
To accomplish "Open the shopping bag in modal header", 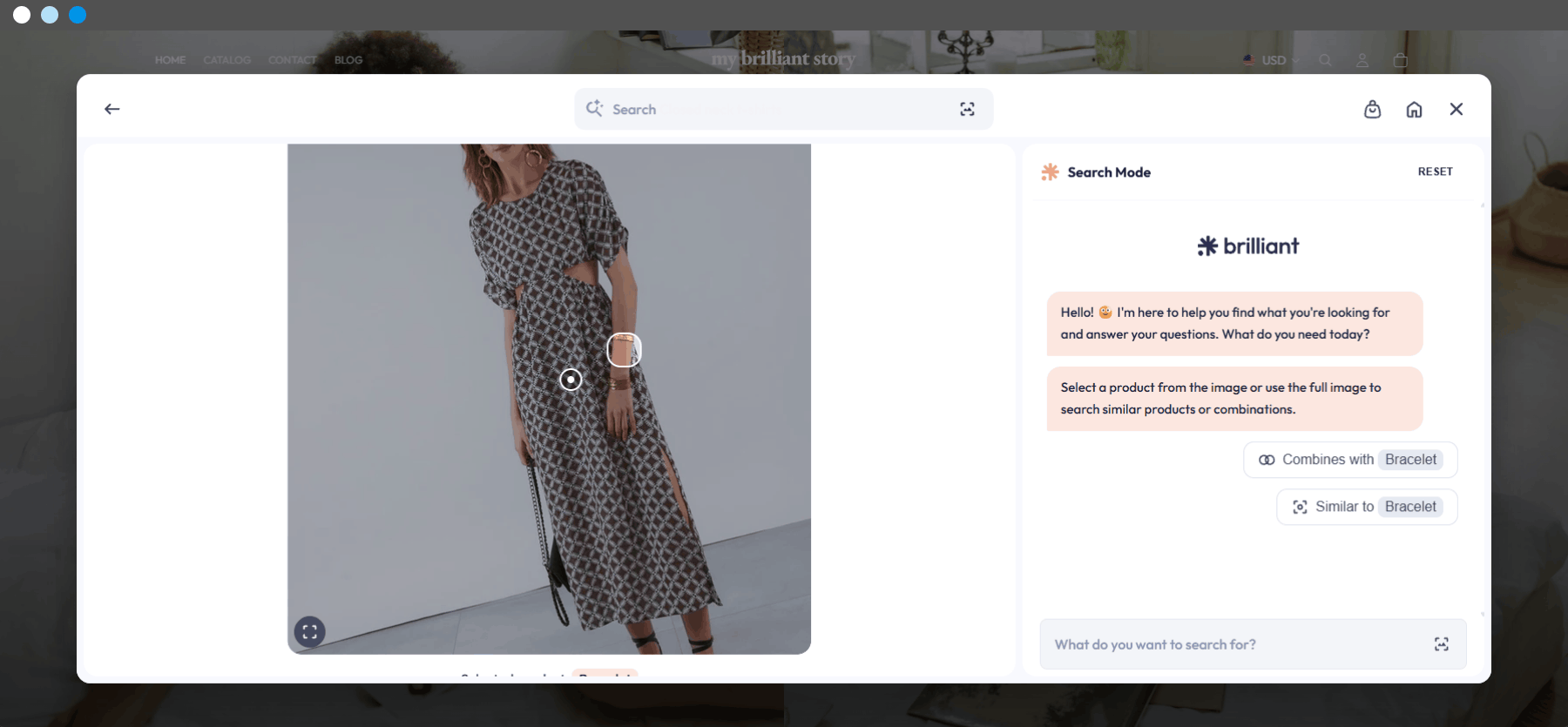I will pyautogui.click(x=1372, y=109).
